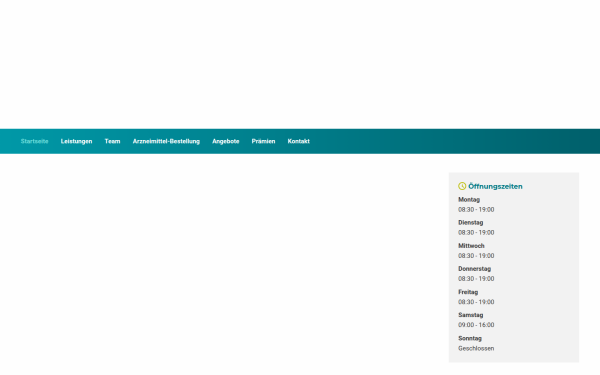This screenshot has width=600, height=375.
Task: Select the Mittwoch label
Action: [x=471, y=246]
